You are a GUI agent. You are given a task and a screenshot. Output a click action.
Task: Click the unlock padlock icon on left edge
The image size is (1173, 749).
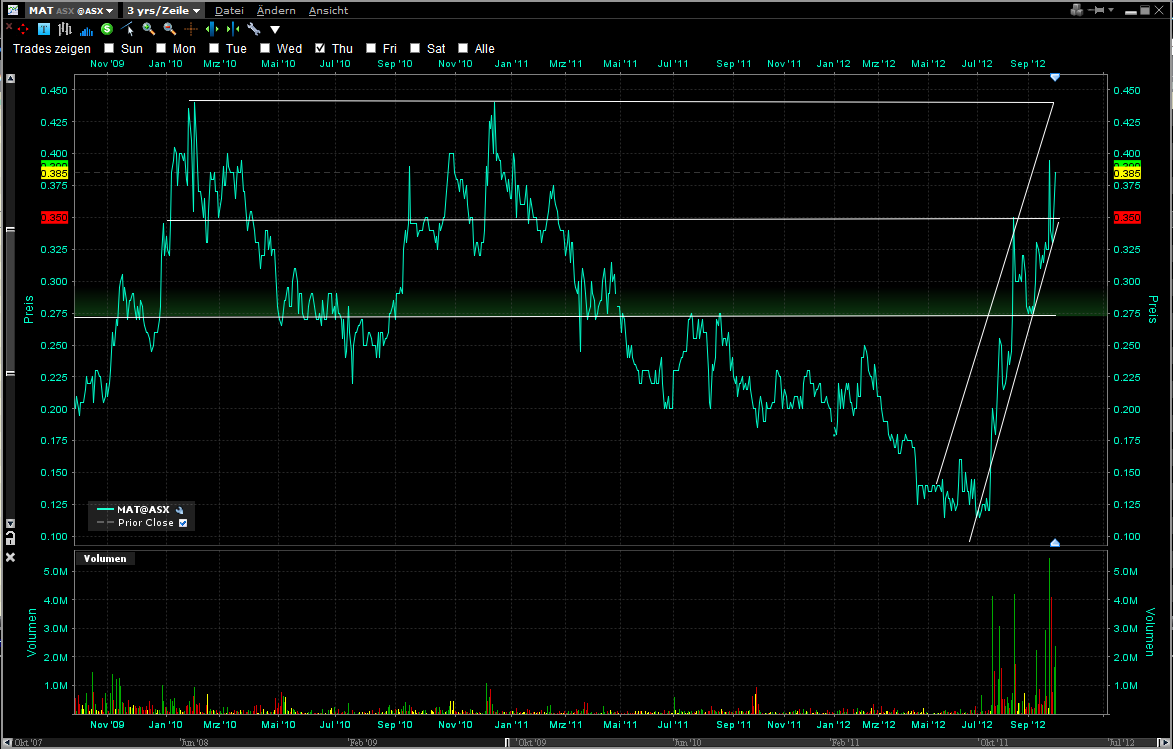coord(10,539)
